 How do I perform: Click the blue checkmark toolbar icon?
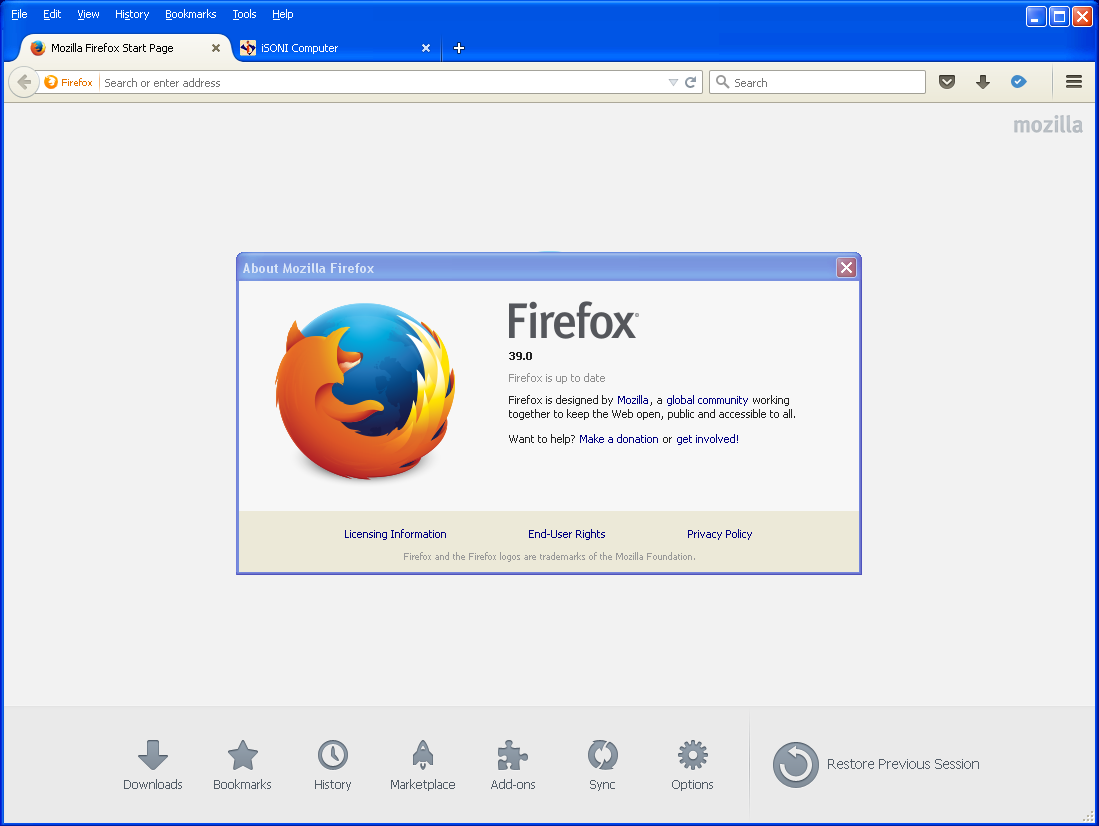click(1018, 82)
